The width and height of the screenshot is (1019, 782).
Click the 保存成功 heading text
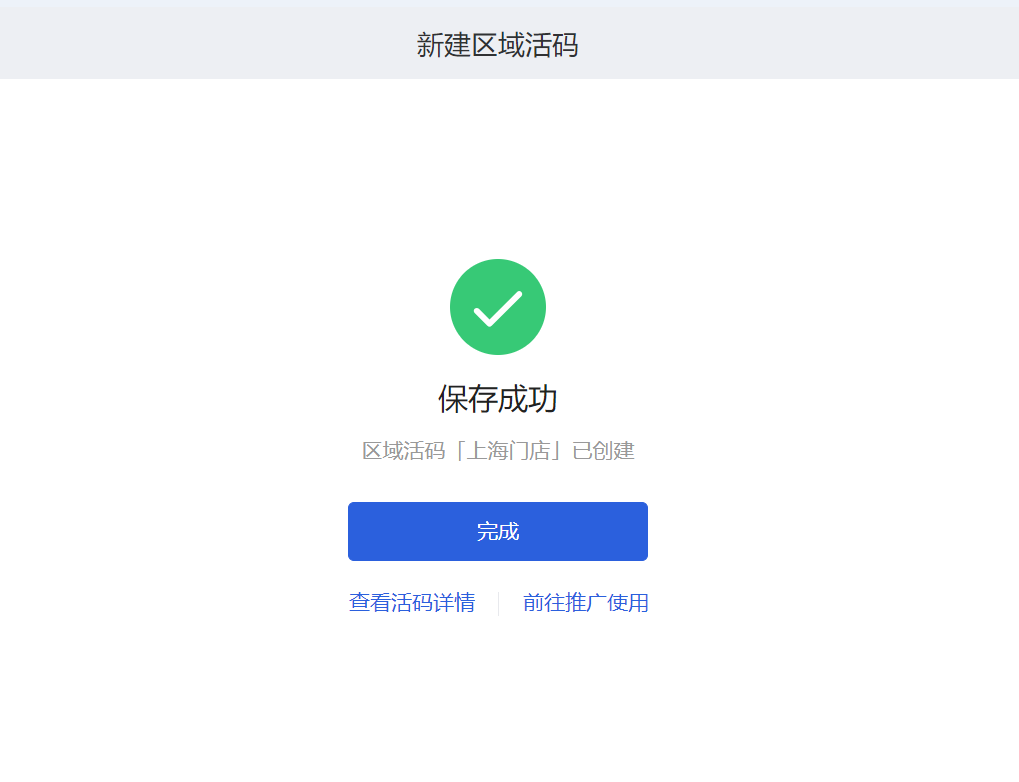(x=498, y=398)
